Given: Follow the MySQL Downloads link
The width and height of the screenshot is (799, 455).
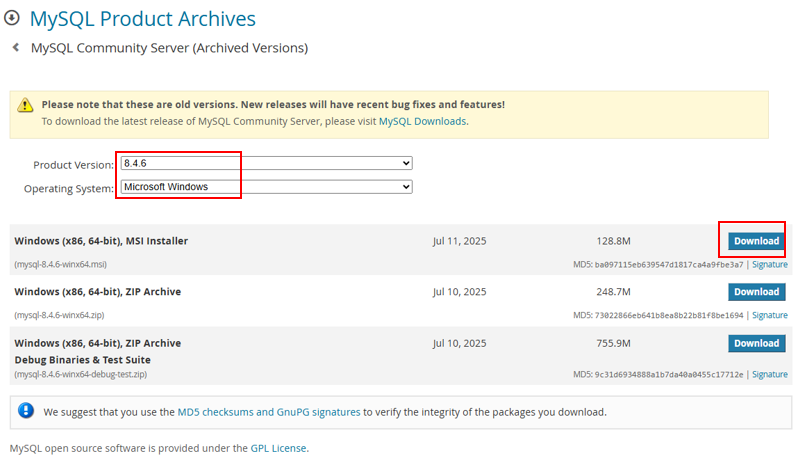Looking at the screenshot, I should pos(422,121).
